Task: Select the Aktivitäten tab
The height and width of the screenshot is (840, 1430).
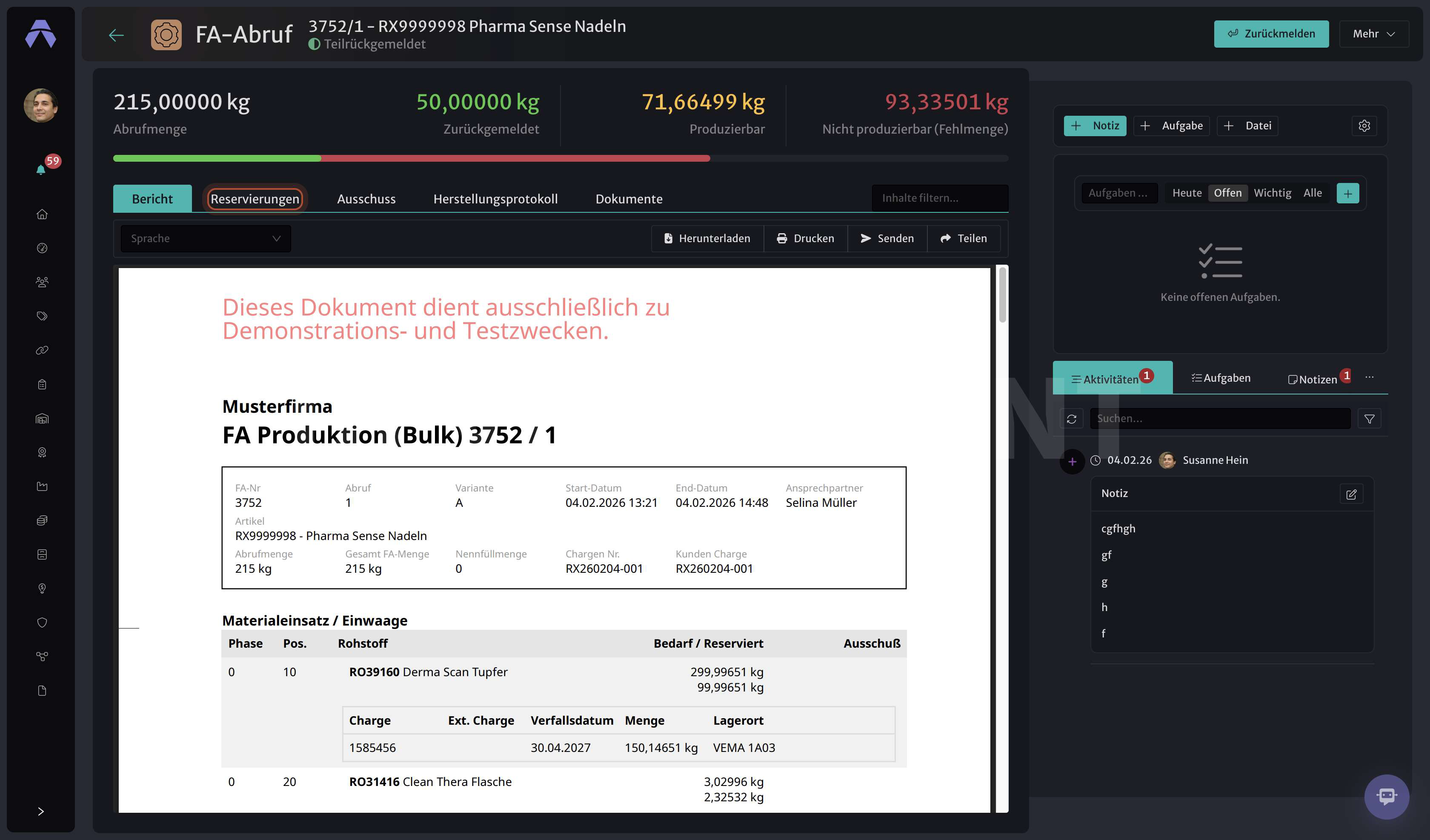Action: (x=1112, y=378)
